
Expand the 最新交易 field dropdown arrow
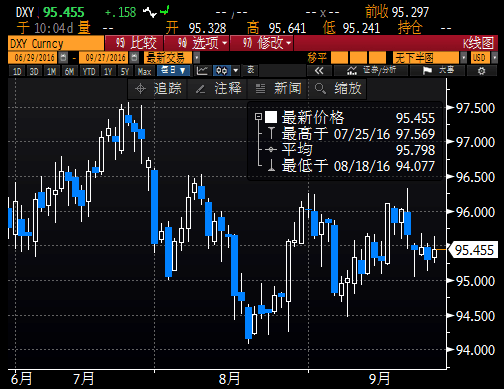196,58
